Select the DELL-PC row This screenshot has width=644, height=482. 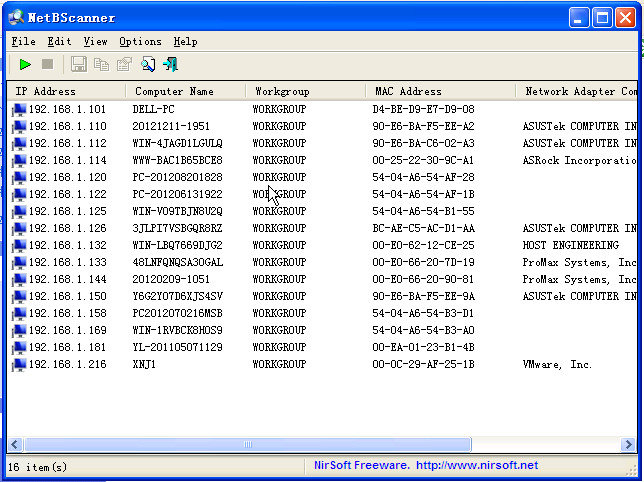(x=153, y=110)
